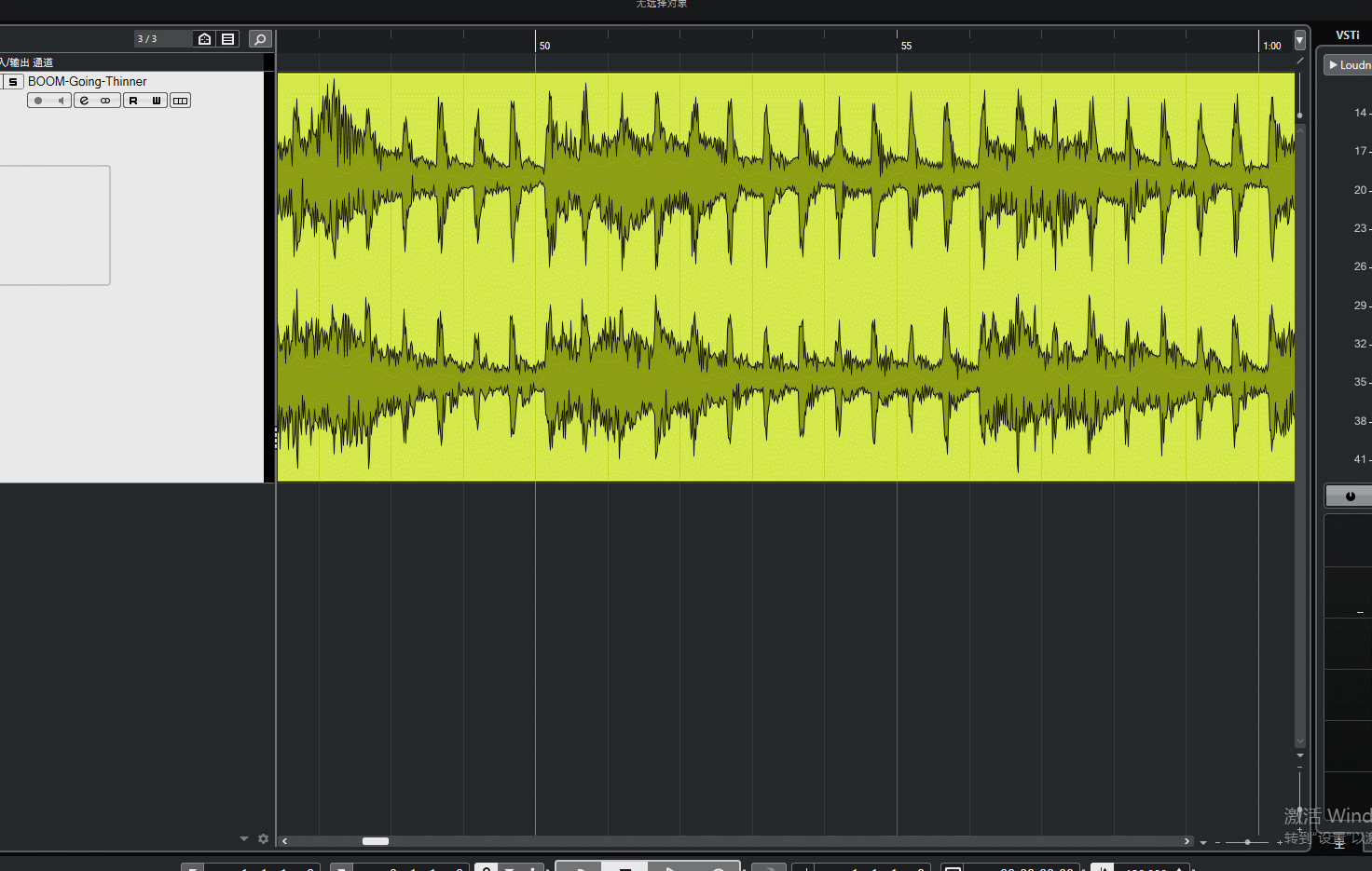
Task: Click the loudness meter knob button
Action: click(1350, 496)
